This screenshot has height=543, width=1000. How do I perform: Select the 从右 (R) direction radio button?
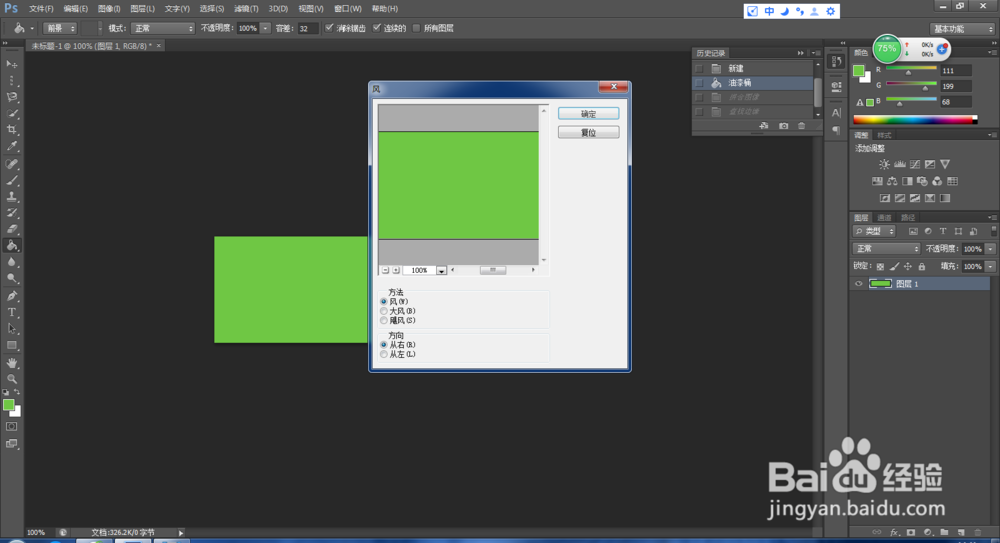click(384, 345)
